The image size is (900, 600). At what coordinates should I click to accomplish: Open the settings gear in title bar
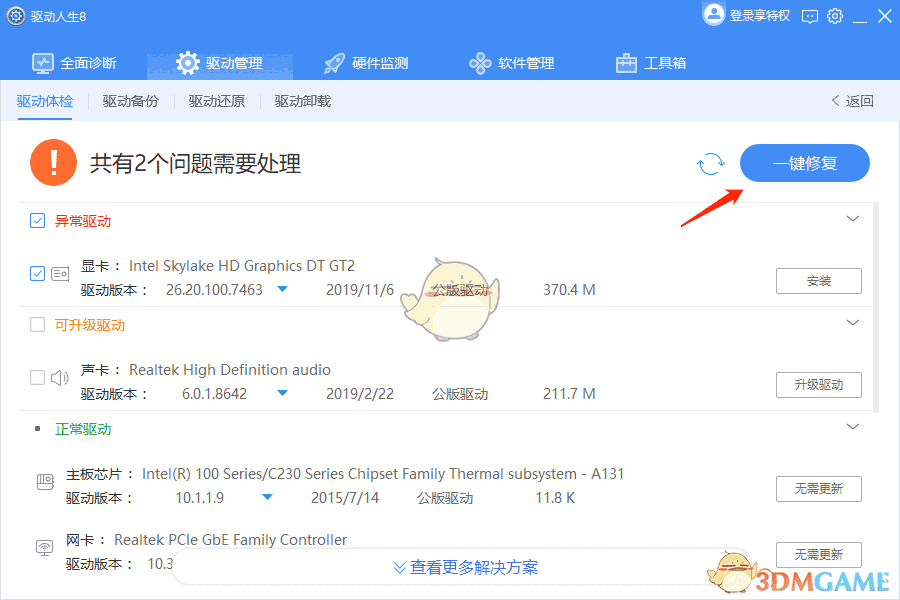tap(835, 16)
